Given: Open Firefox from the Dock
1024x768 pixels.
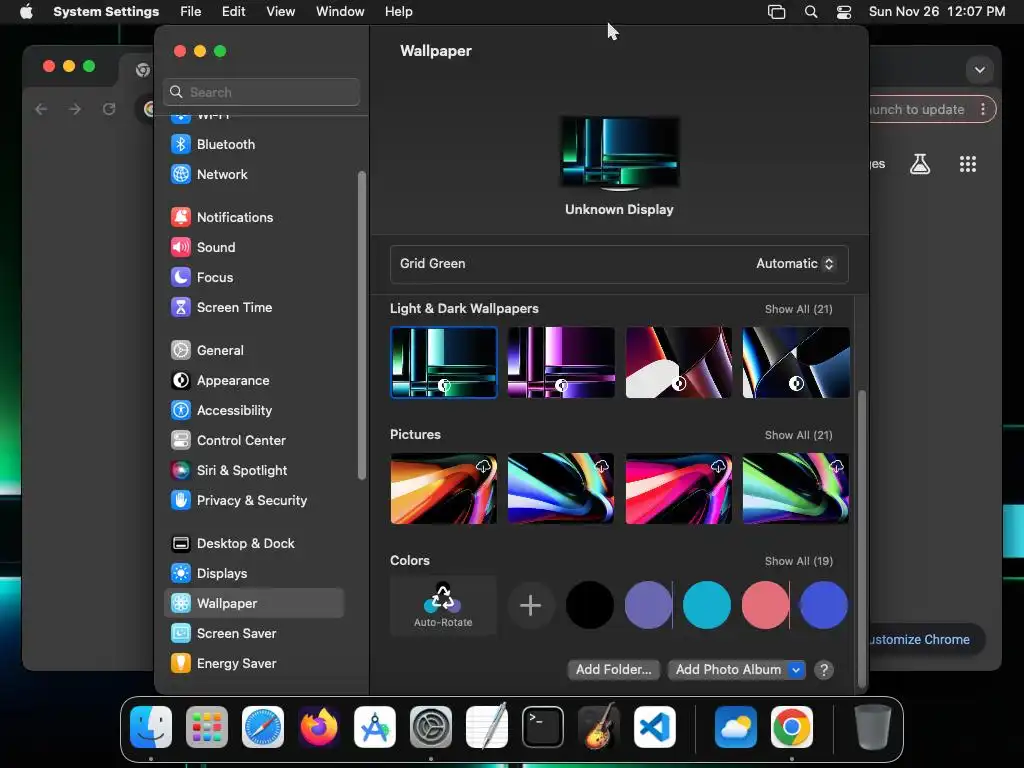Looking at the screenshot, I should [319, 727].
